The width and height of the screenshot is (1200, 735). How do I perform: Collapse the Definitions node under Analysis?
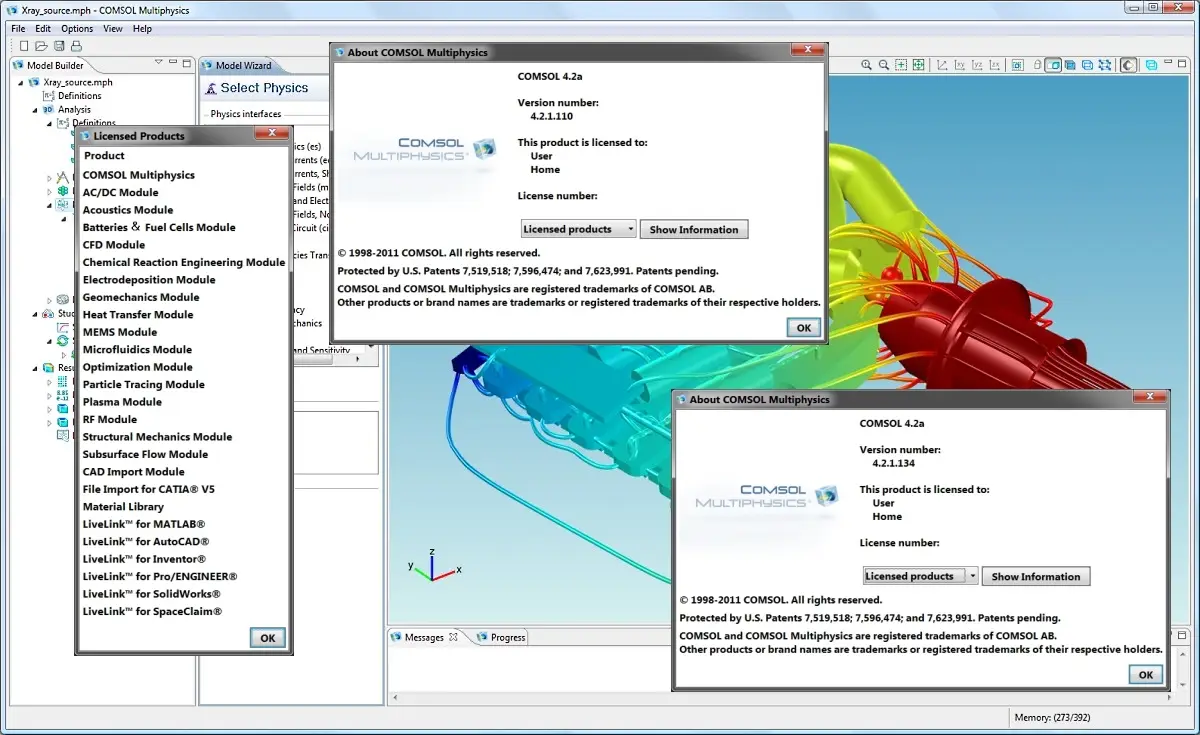(x=49, y=123)
